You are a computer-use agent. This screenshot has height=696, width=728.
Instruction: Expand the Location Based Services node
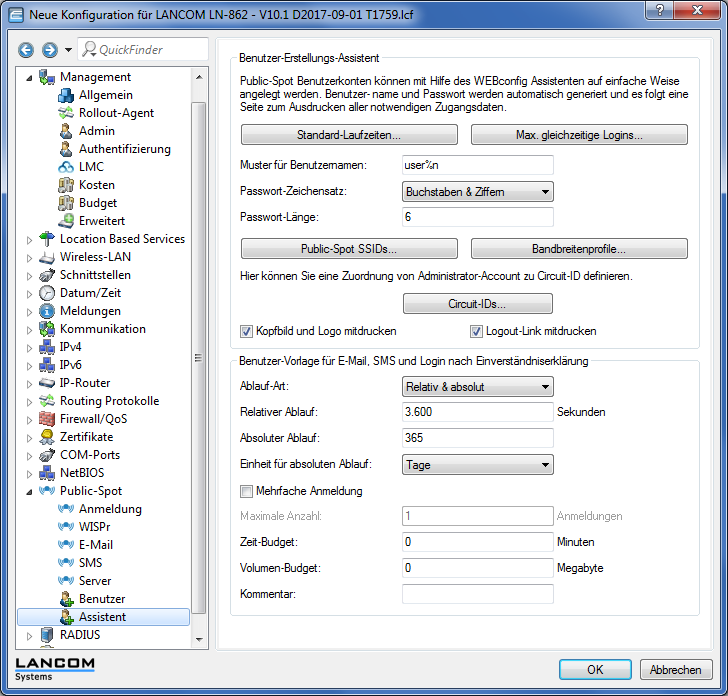click(29, 239)
